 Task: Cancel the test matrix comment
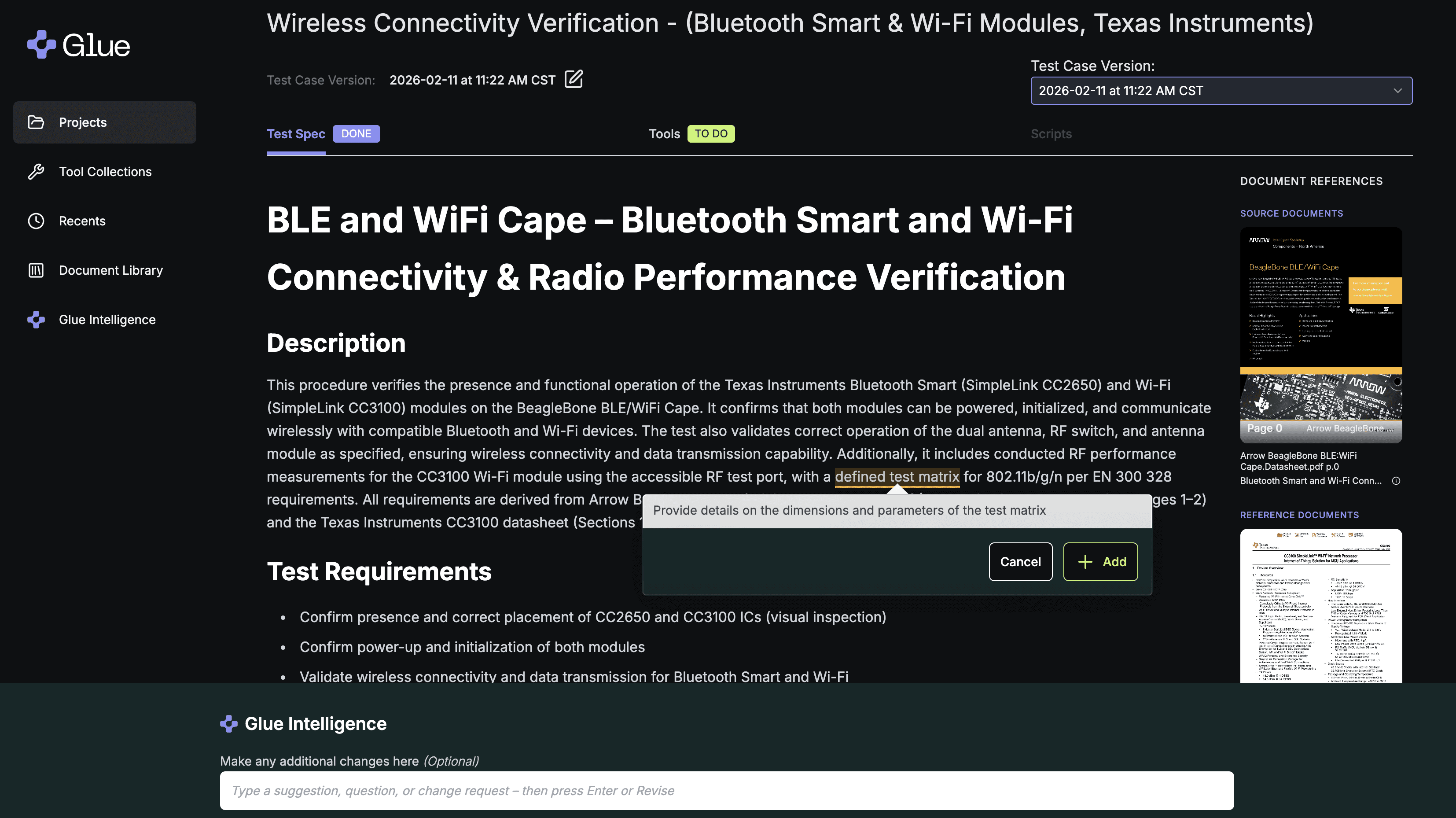[1020, 561]
